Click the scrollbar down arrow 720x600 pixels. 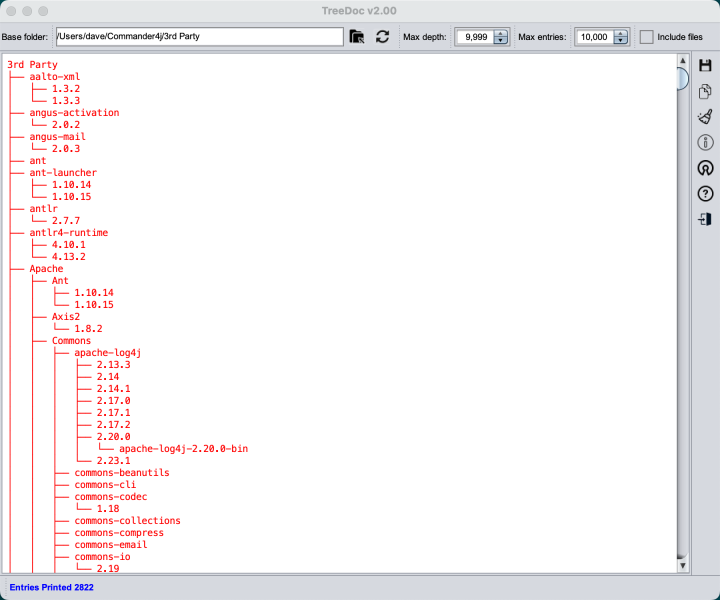click(x=682, y=566)
